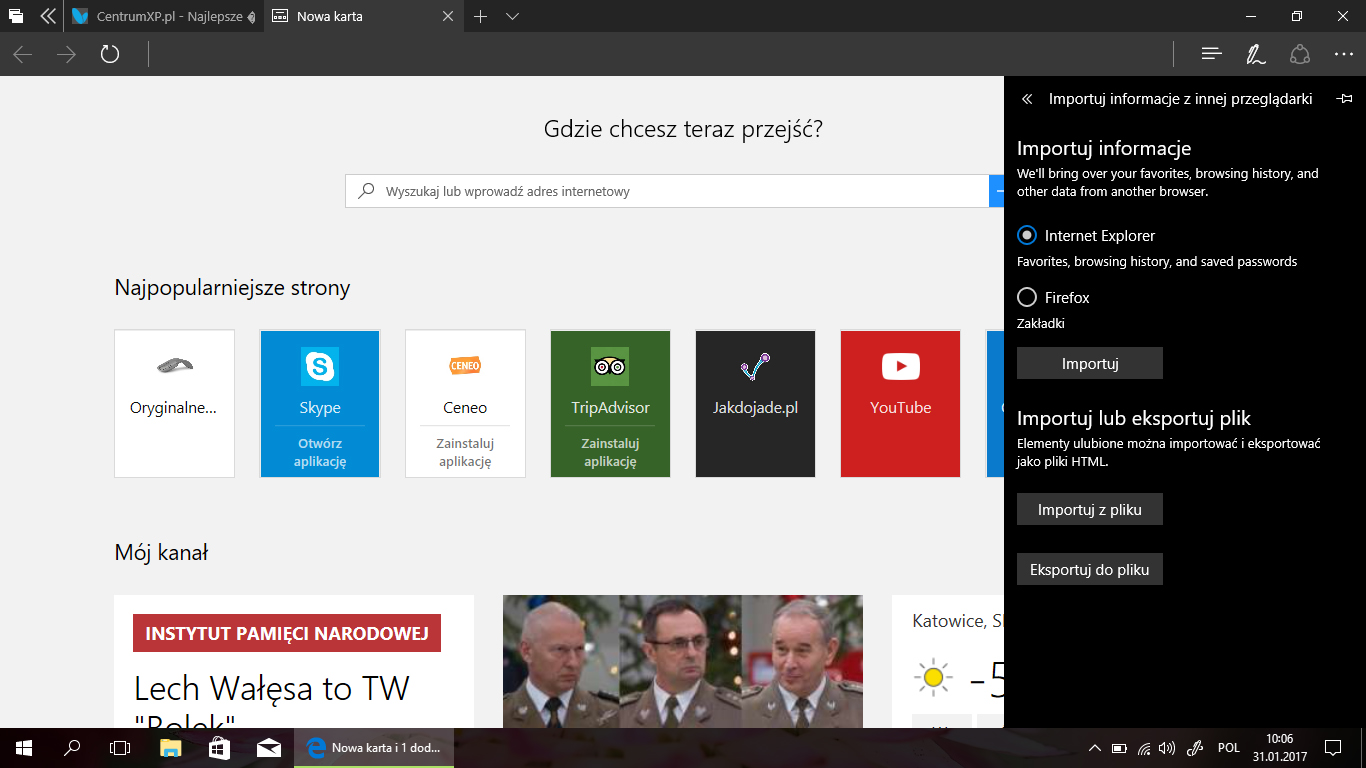Refresh the current page
The width and height of the screenshot is (1366, 768).
pos(110,54)
